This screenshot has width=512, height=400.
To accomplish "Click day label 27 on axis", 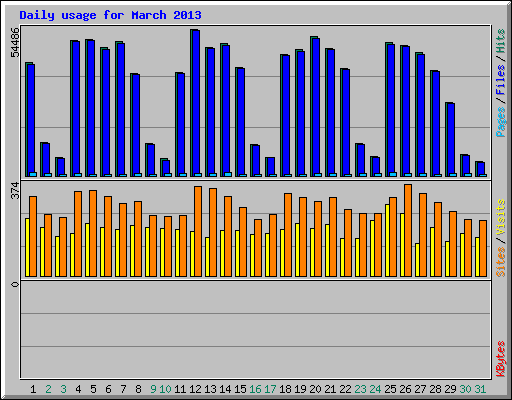I will 420,389.
